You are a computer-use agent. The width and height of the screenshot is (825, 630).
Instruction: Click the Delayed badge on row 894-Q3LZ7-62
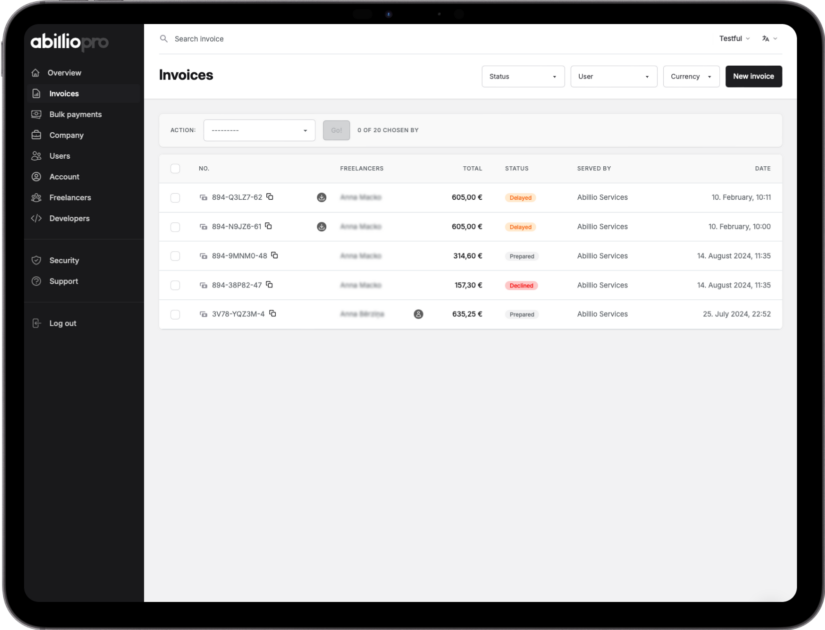[520, 197]
